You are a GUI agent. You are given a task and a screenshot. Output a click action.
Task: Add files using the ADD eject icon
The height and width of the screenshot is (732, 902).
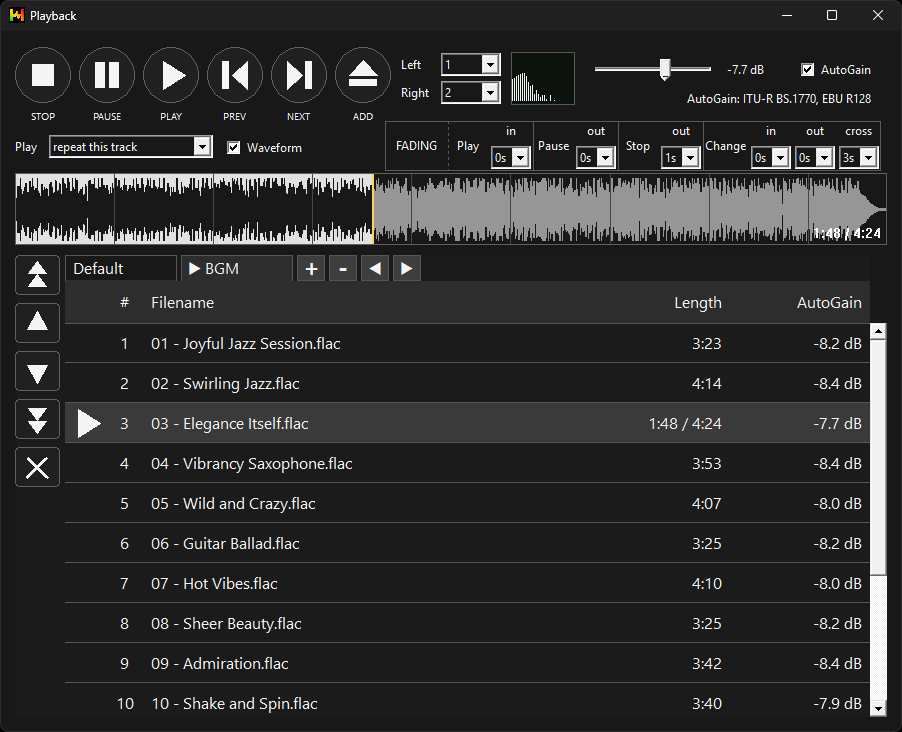coord(363,75)
